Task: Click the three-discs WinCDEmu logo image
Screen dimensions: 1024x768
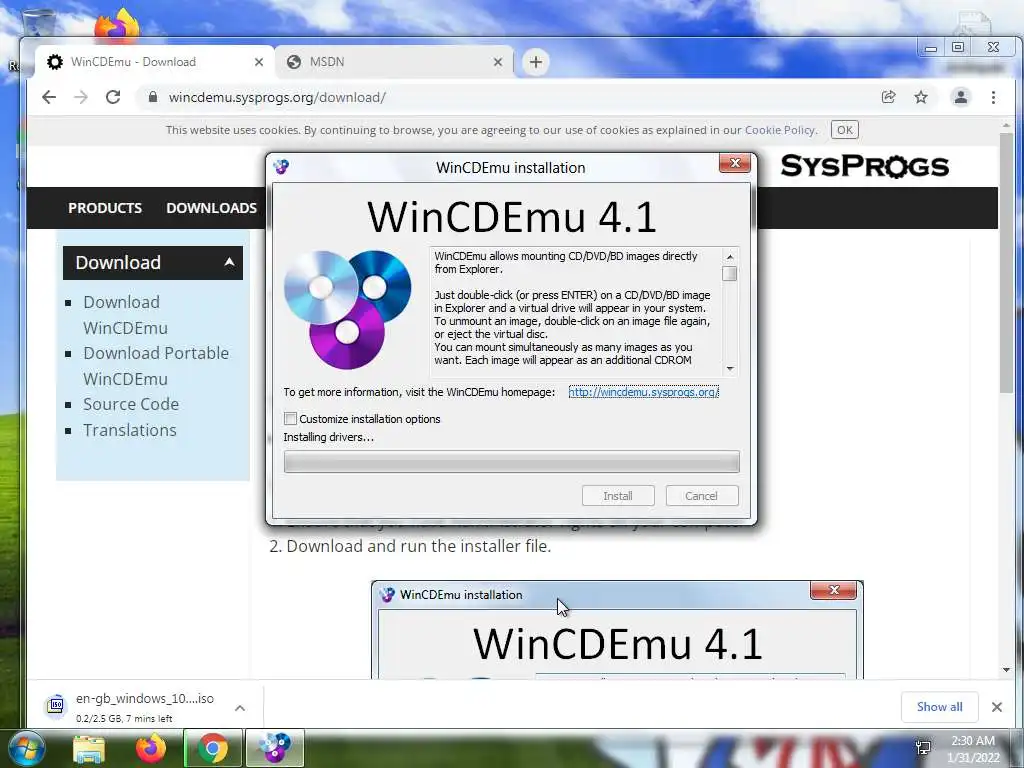Action: click(x=347, y=309)
